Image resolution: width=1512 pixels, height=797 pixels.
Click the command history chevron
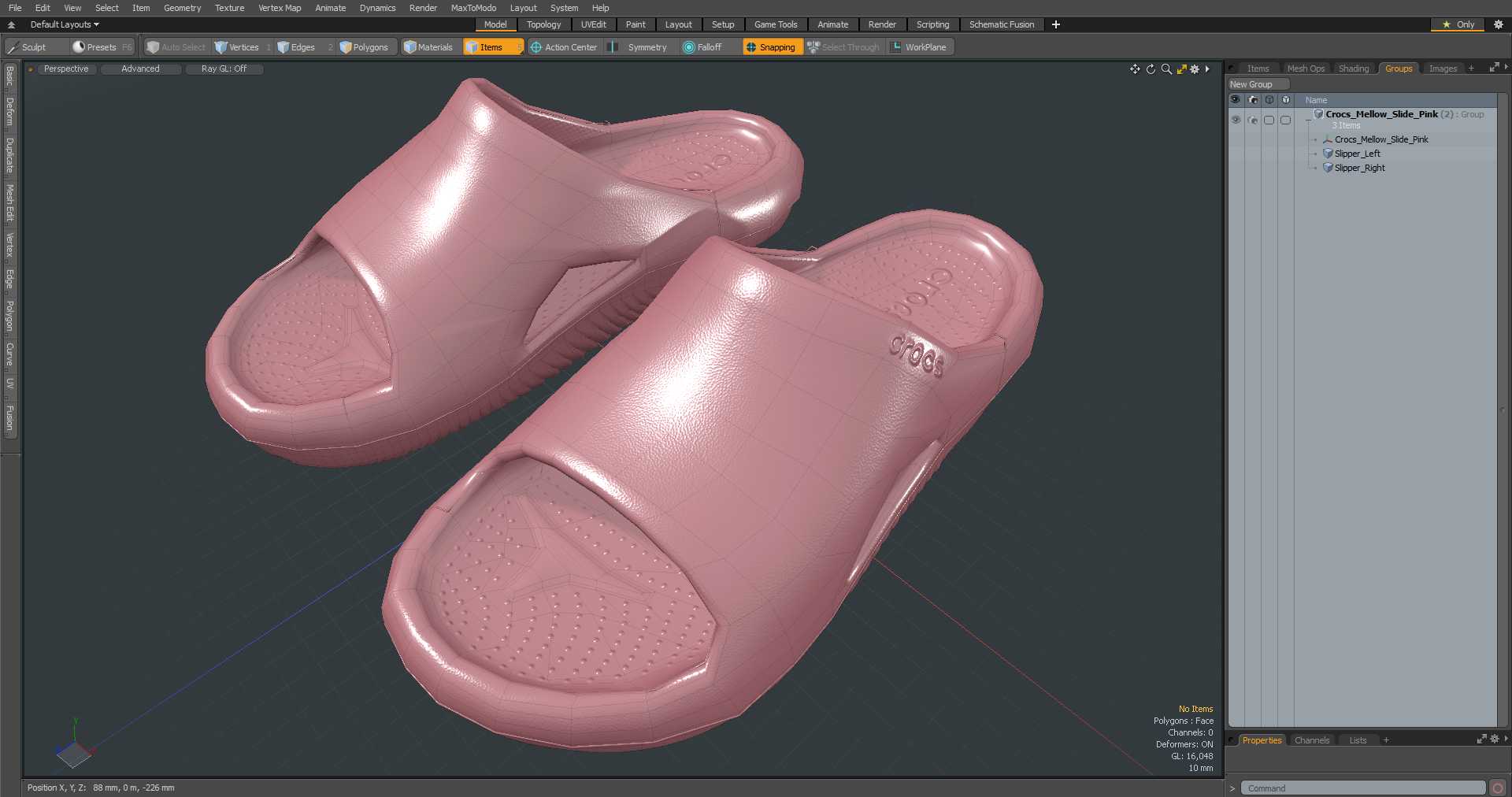click(x=1232, y=788)
